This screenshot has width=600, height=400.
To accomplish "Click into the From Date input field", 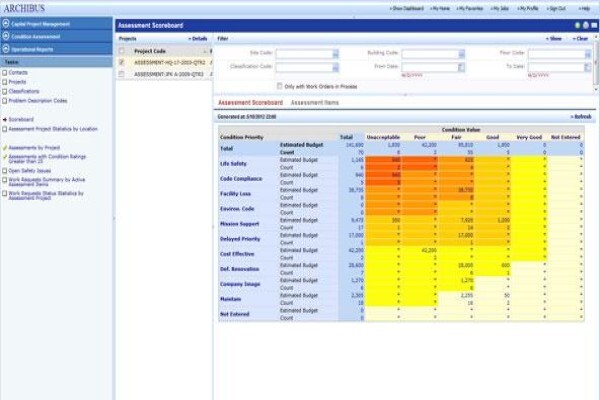I will pyautogui.click(x=430, y=67).
